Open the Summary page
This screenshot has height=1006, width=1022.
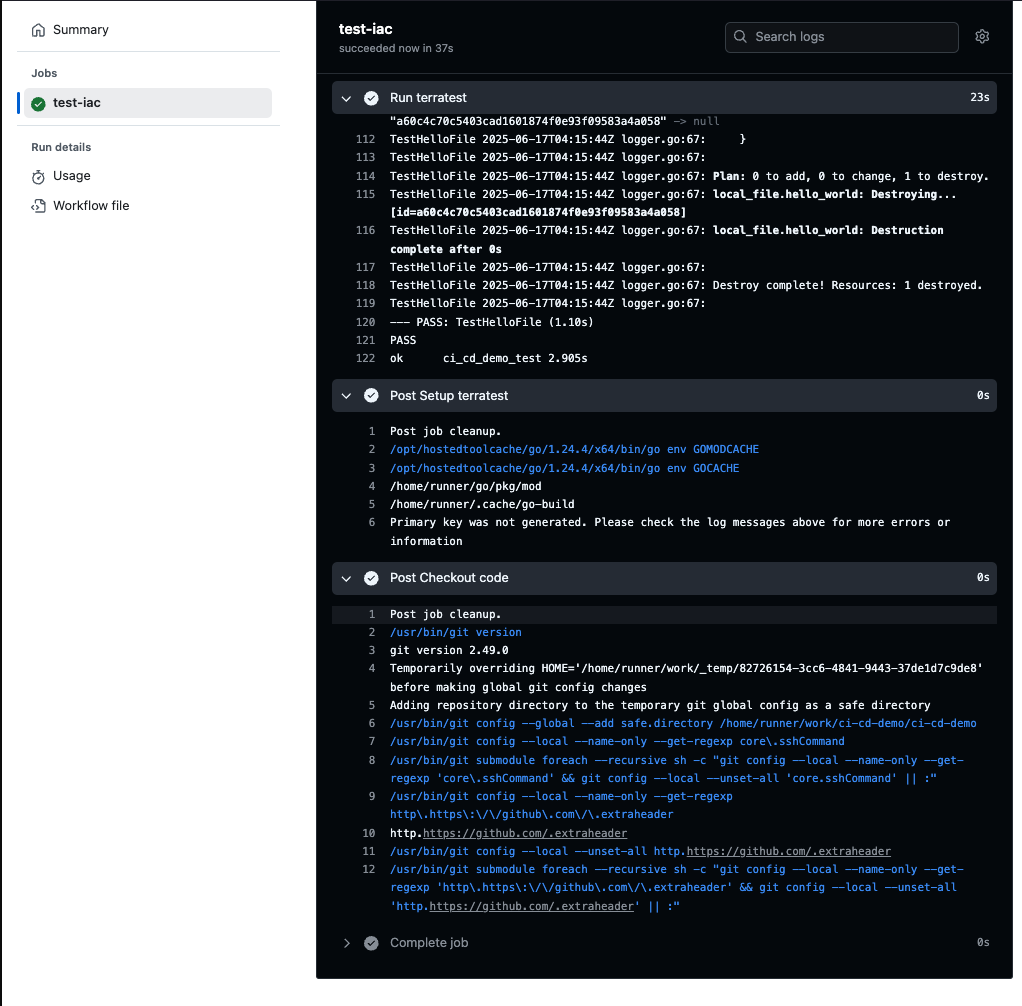coord(80,30)
